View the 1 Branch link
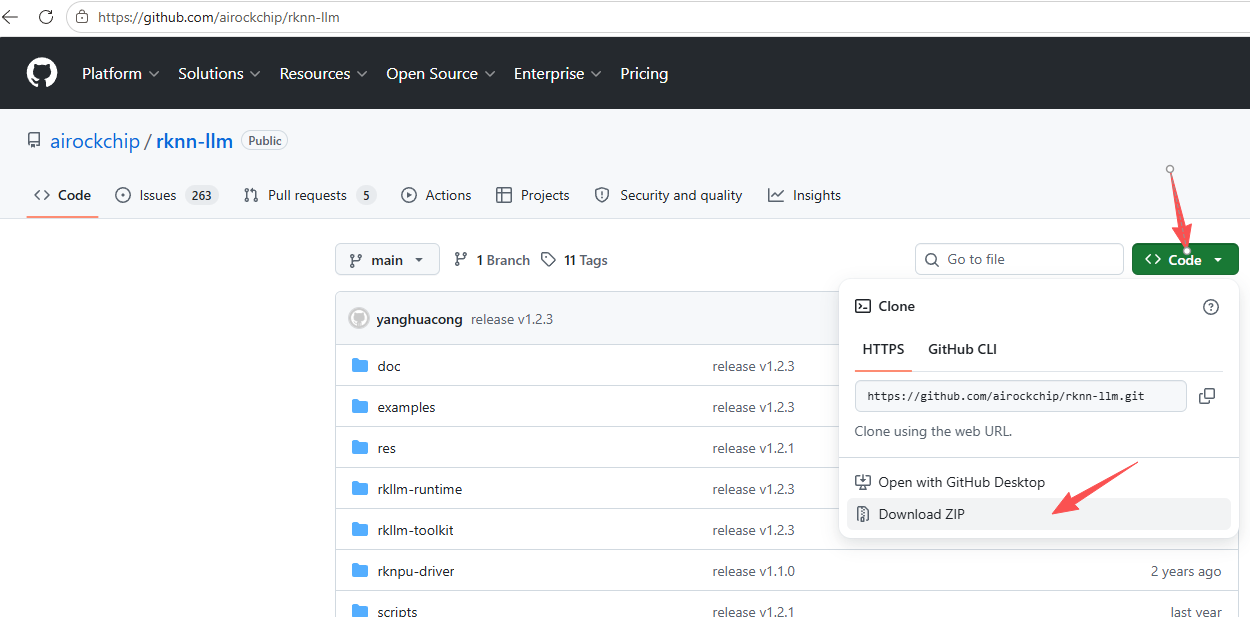This screenshot has height=617, width=1250. pyautogui.click(x=491, y=260)
